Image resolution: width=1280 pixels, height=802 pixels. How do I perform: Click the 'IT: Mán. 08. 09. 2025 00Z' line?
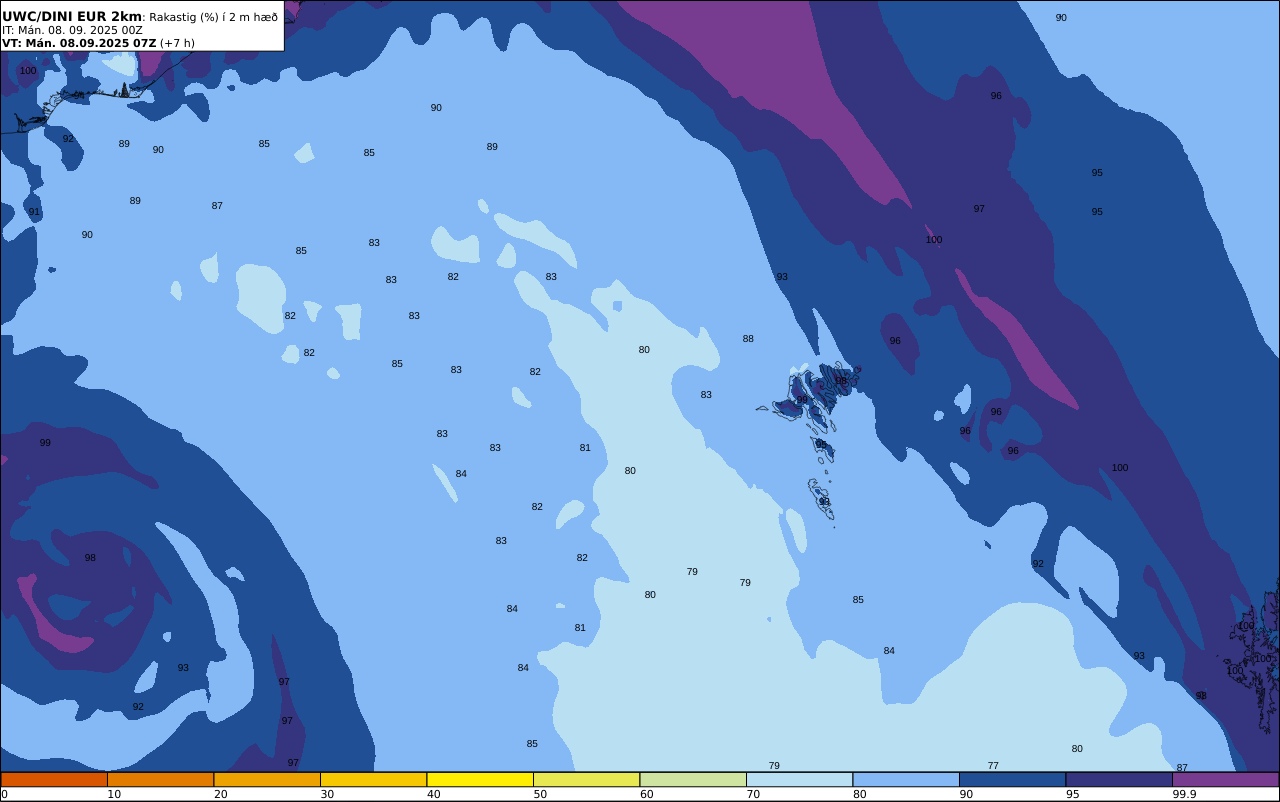point(72,30)
